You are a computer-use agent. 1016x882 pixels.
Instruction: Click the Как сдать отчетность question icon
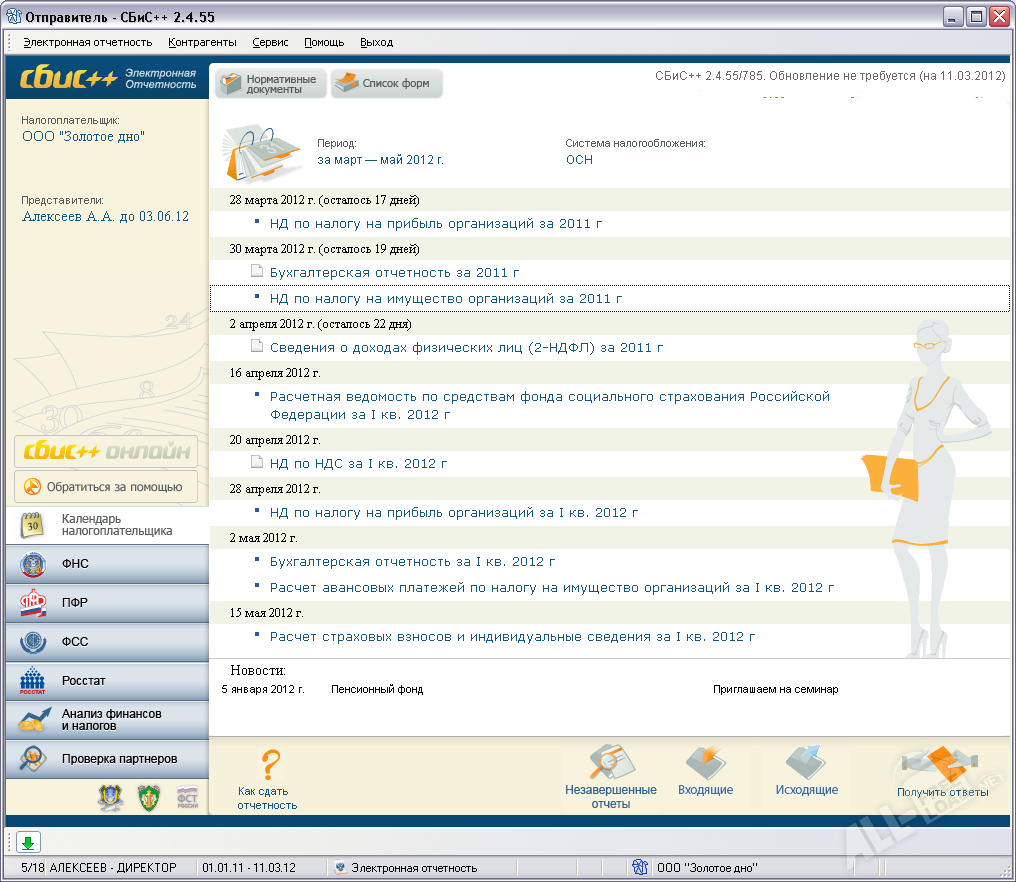coord(268,765)
